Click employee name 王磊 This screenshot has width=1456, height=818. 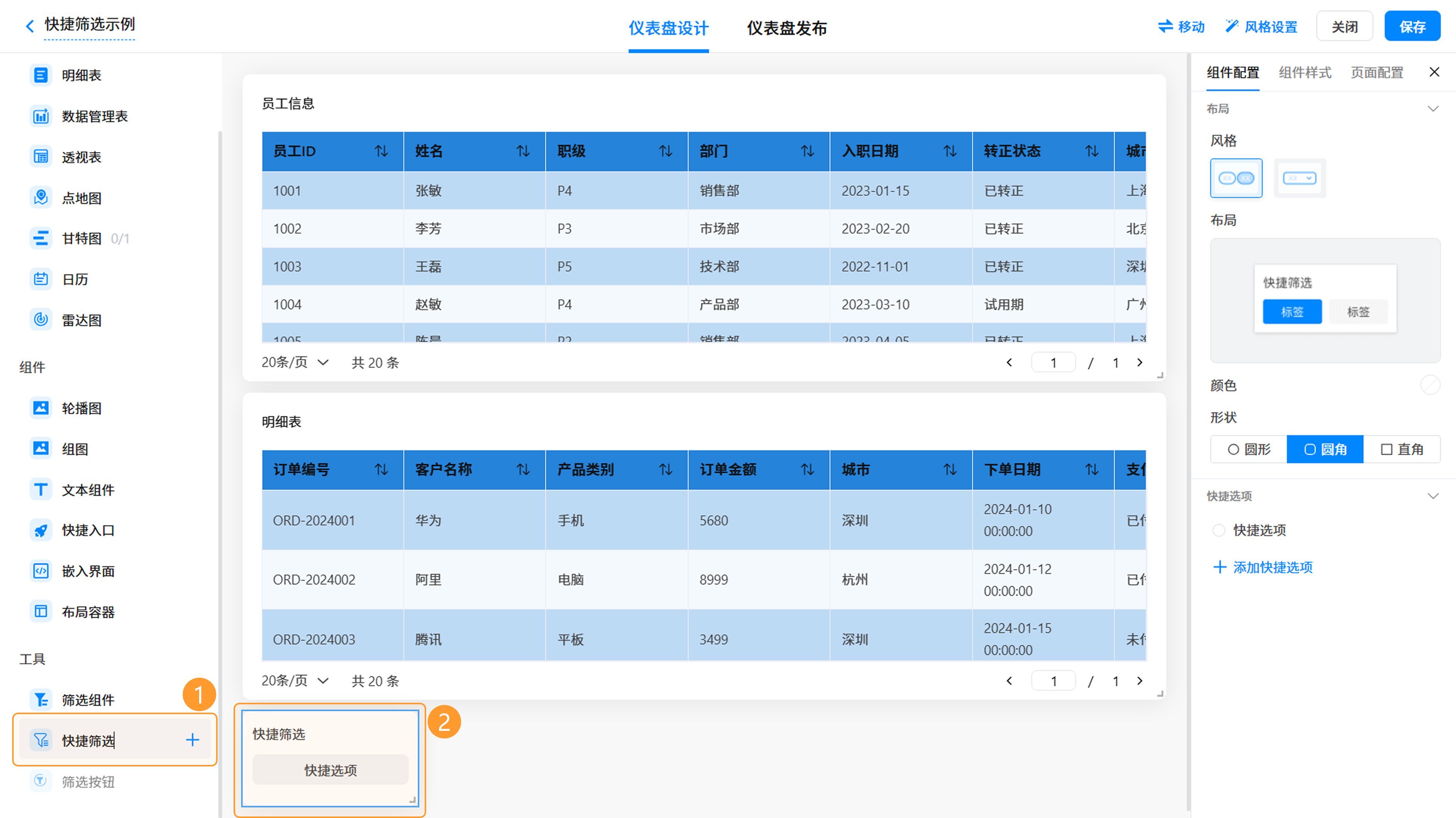(428, 266)
